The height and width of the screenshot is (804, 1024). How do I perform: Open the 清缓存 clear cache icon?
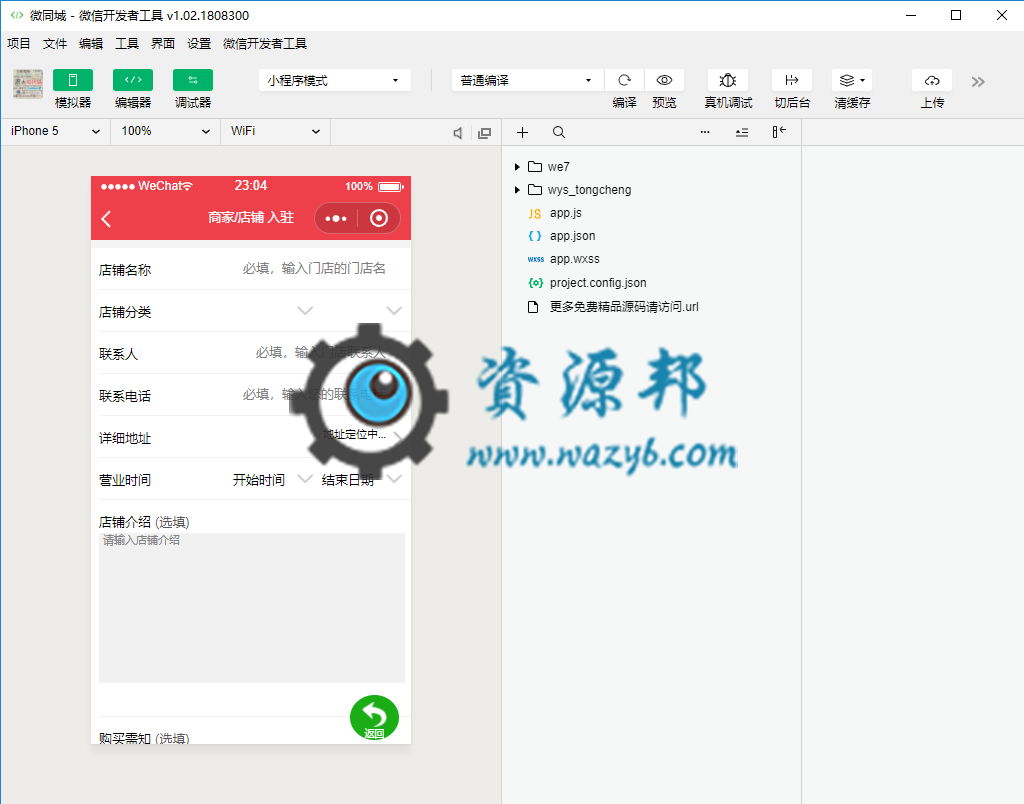point(852,80)
